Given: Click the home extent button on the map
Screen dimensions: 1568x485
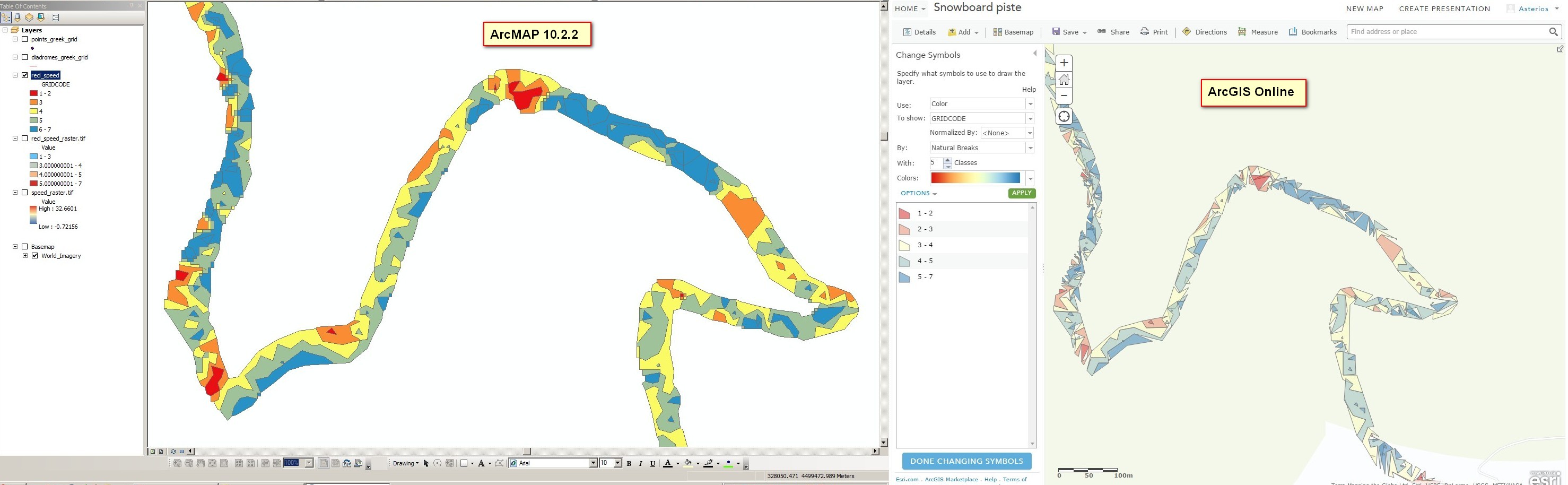Looking at the screenshot, I should [x=1064, y=80].
